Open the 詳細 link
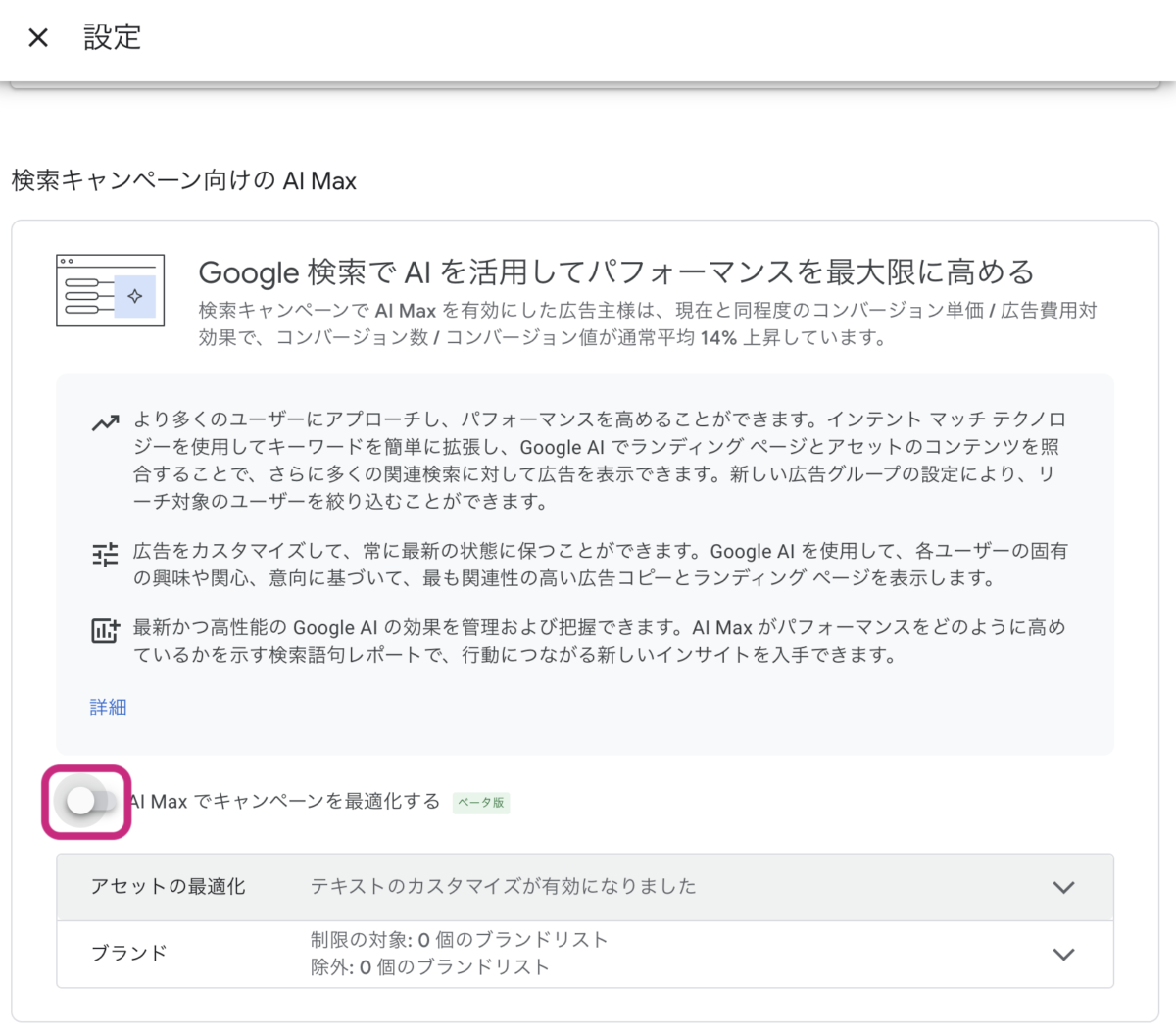 pyautogui.click(x=108, y=708)
